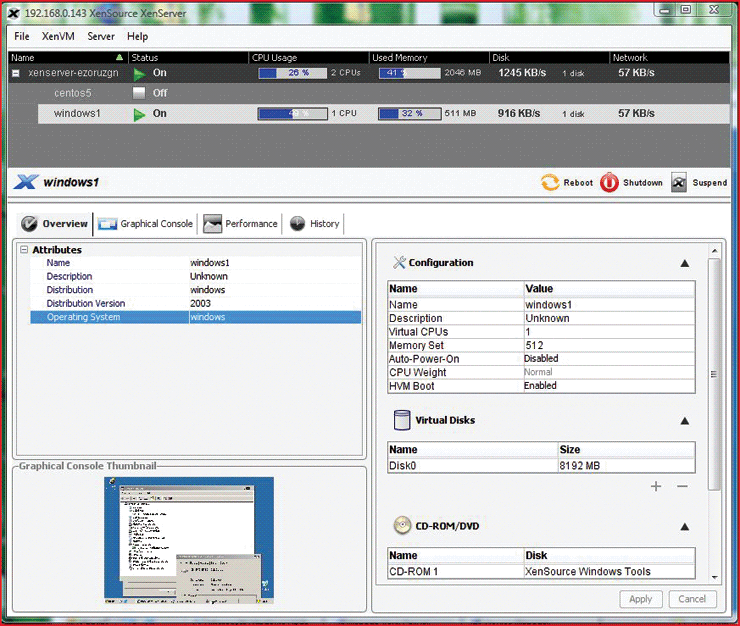Select the windows1 VM row
The image size is (740, 626).
tap(384, 114)
